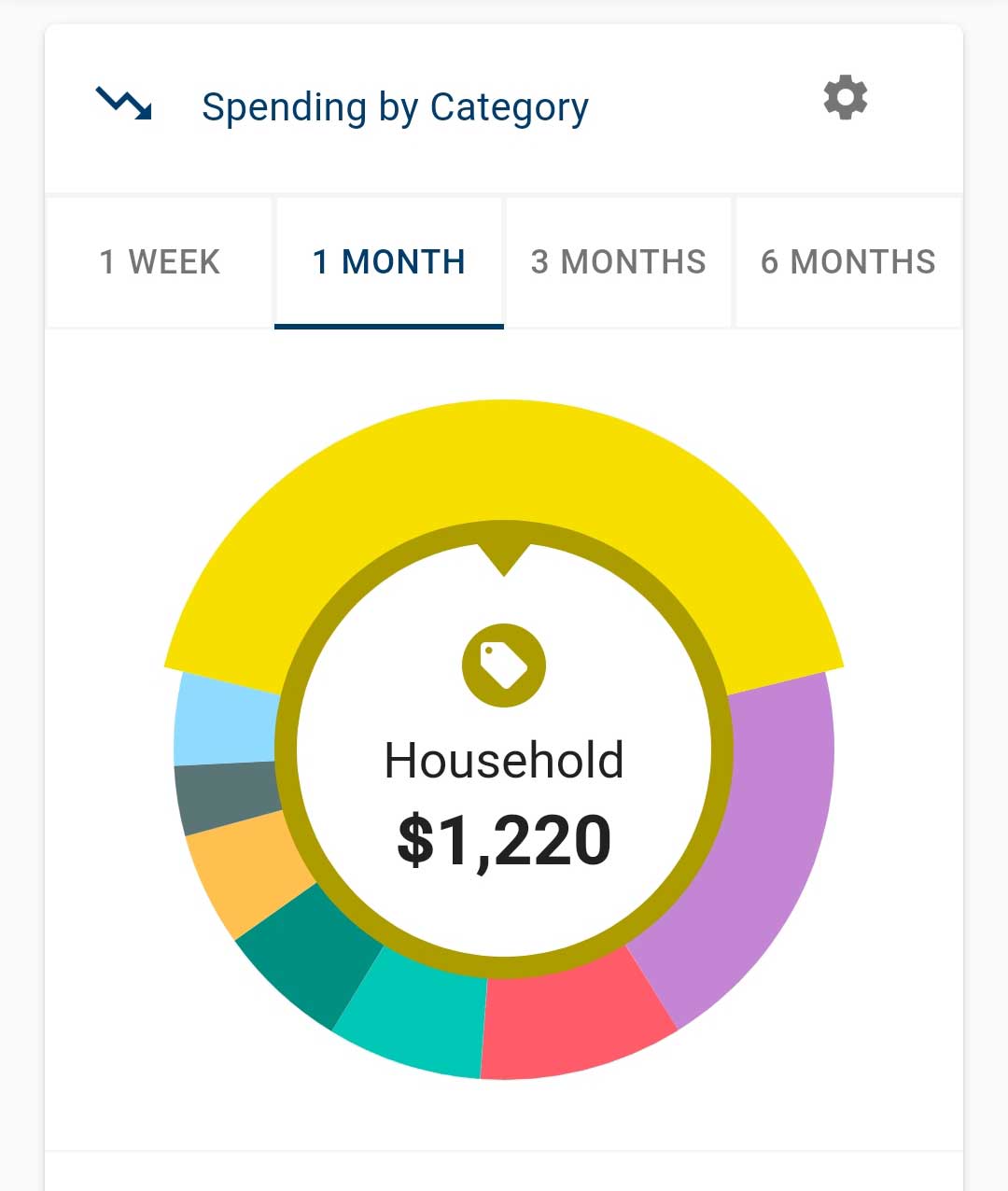The width and height of the screenshot is (1008, 1191).
Task: Select the dark gray chart segment
Action: 227,796
